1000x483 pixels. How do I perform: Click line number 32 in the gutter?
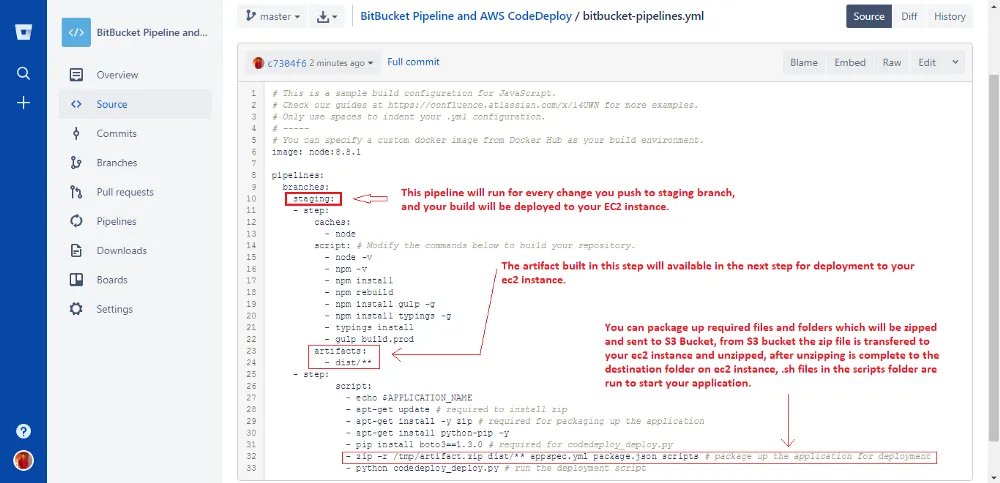253,456
